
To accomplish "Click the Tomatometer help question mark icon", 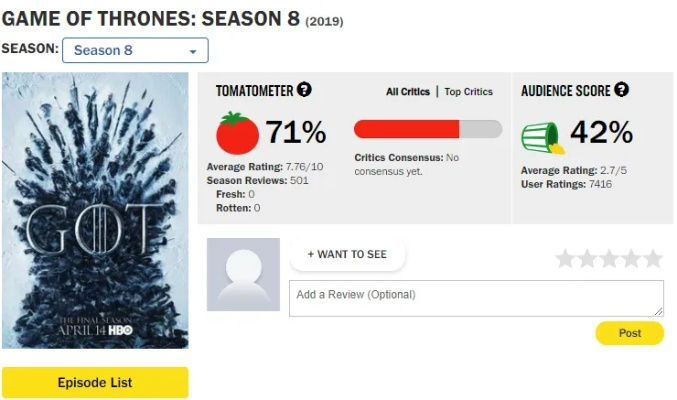I will click(x=305, y=90).
